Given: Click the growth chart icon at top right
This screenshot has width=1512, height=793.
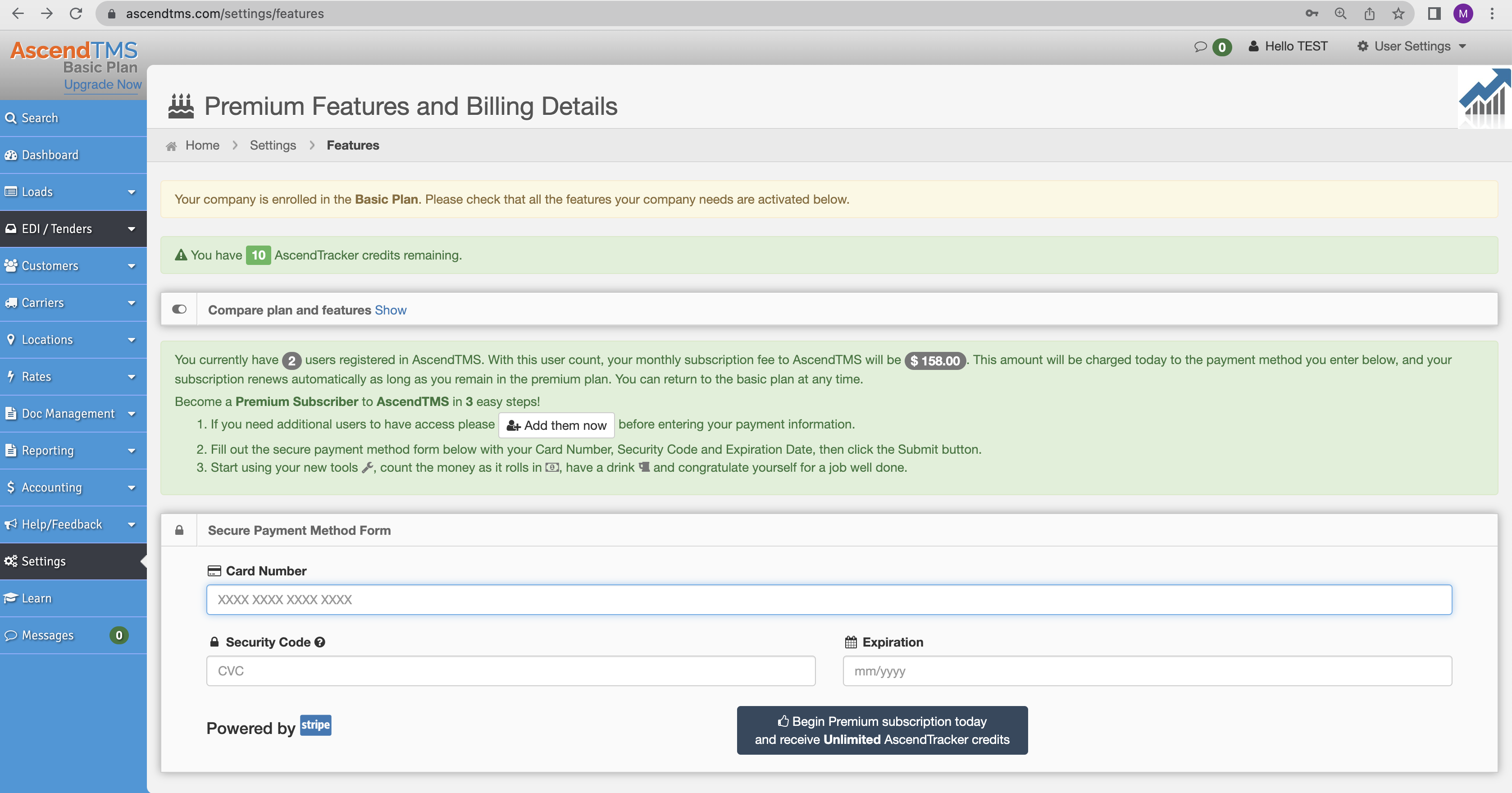Looking at the screenshot, I should click(x=1485, y=97).
